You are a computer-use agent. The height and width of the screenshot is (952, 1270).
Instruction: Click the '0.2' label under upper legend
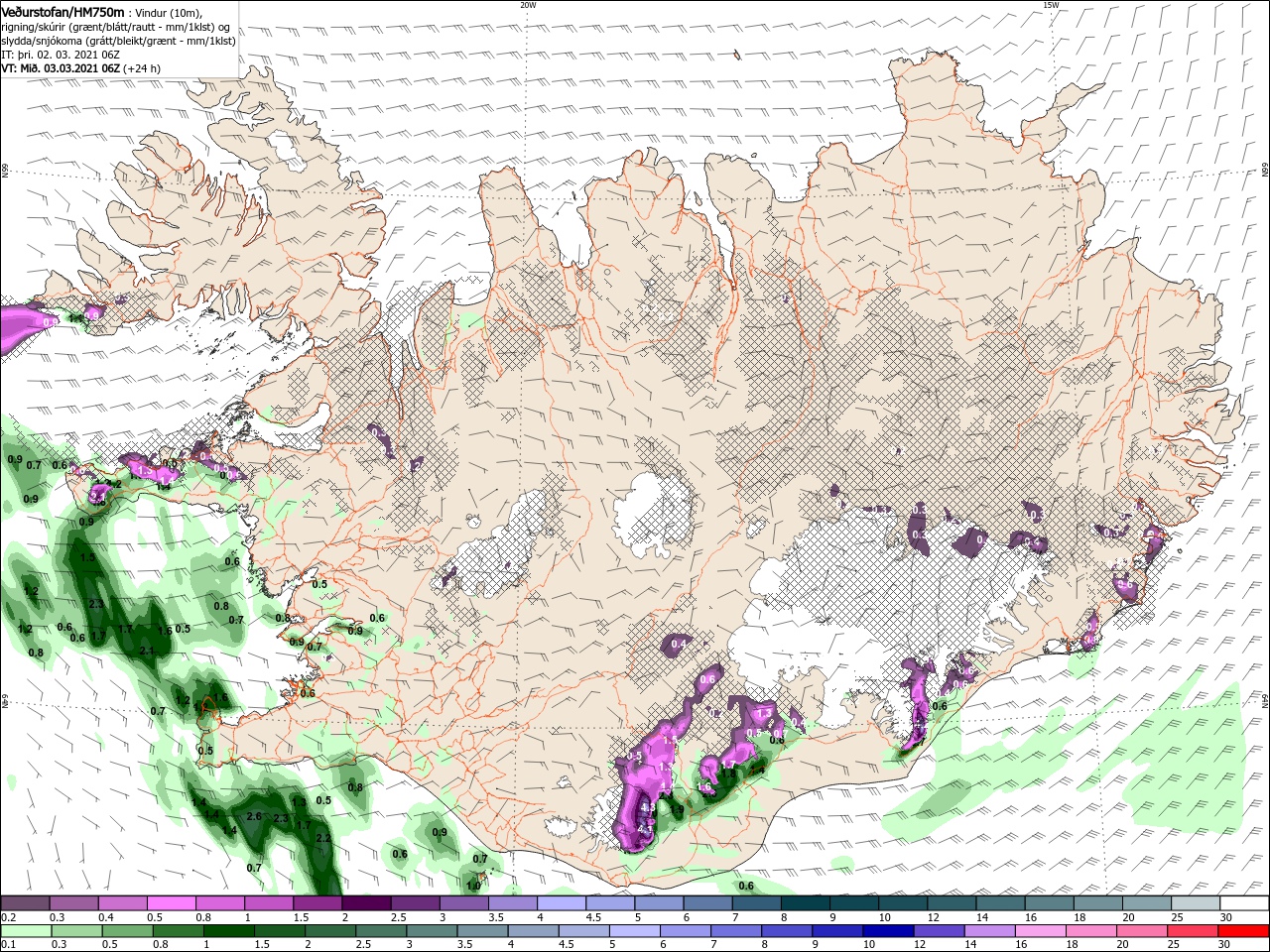coord(9,917)
